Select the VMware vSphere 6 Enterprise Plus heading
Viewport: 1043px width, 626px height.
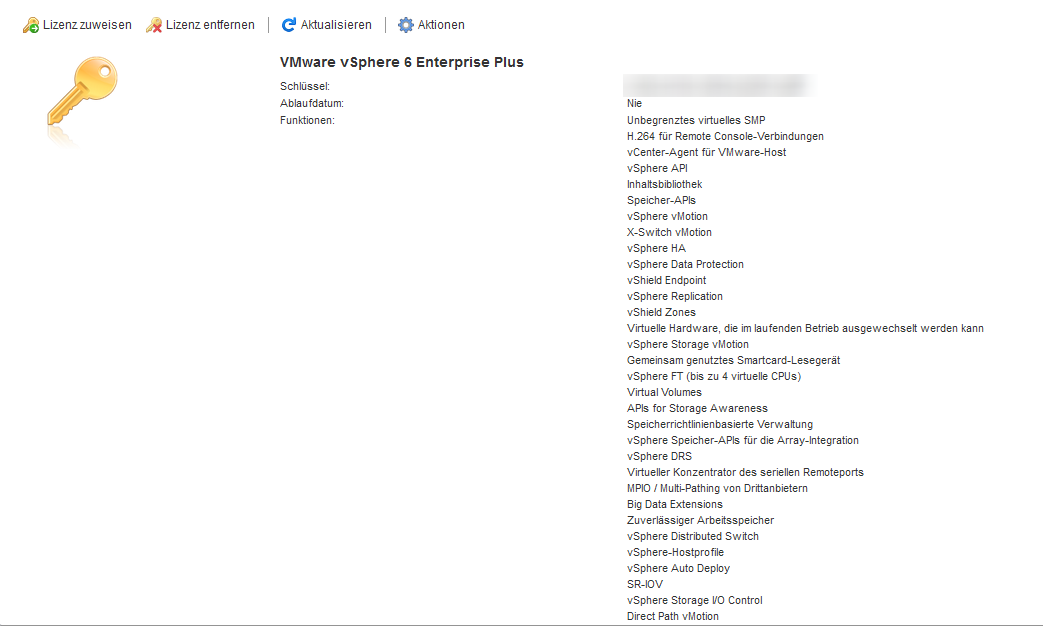402,62
